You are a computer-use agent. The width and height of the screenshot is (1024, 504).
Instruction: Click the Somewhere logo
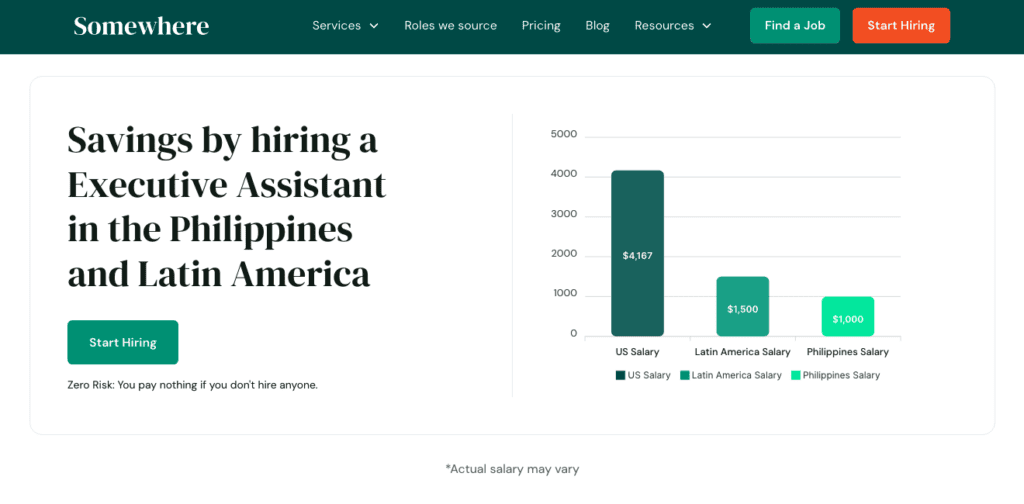click(x=141, y=26)
